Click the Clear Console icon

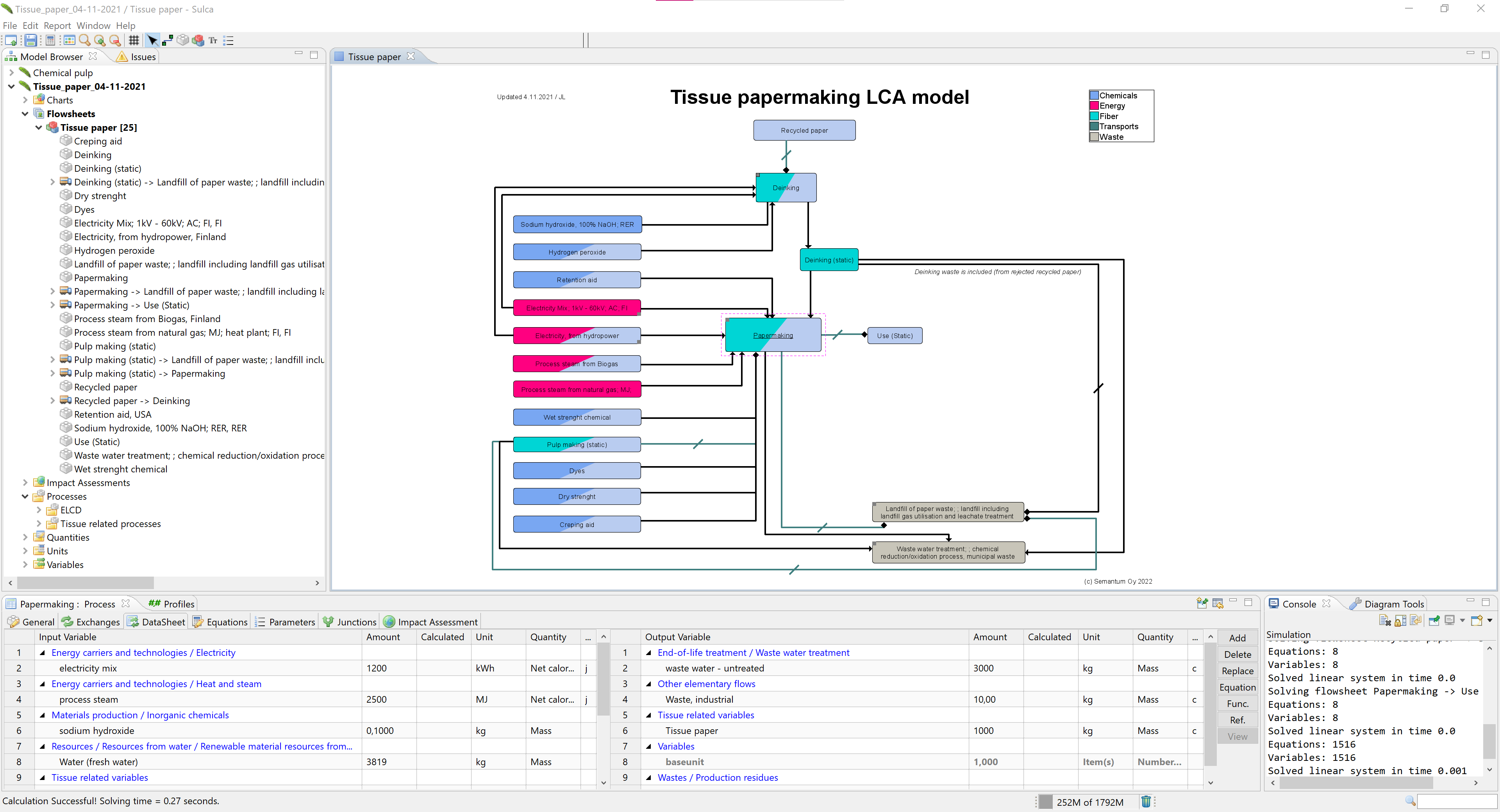coord(1385,620)
